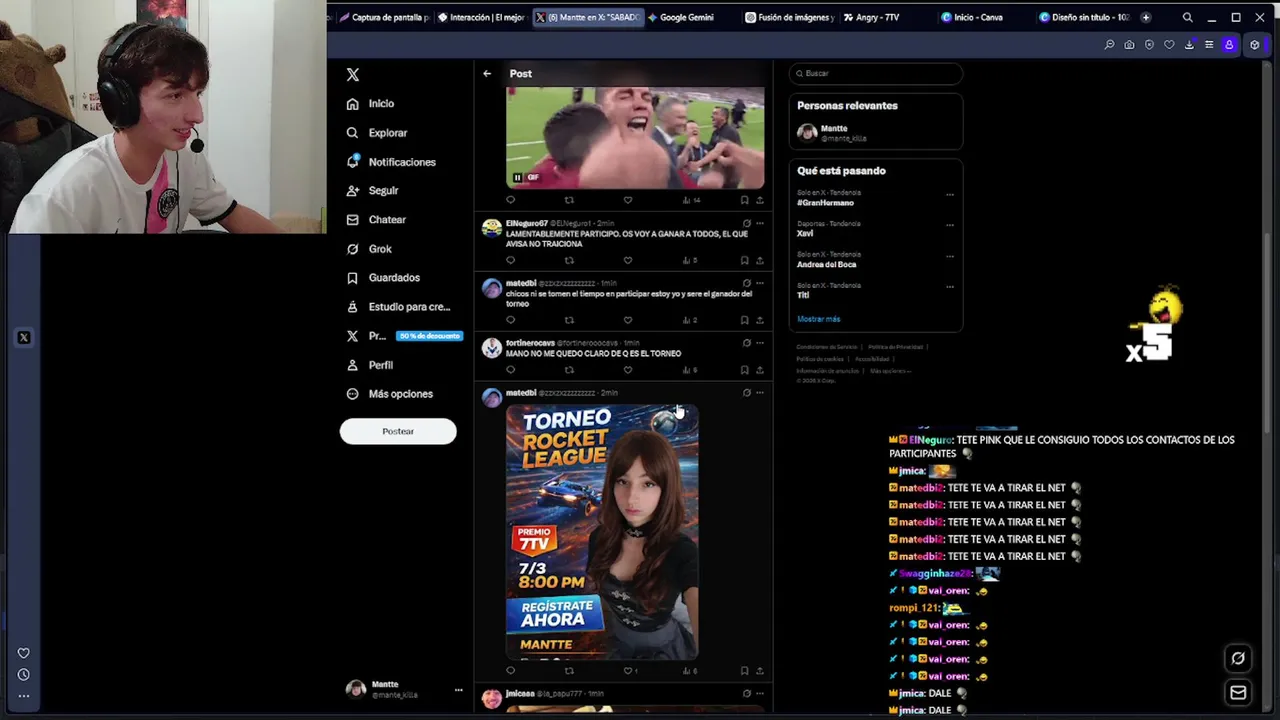Viewport: 1280px width, 720px height.
Task: Bookmark the GIF post
Action: pyautogui.click(x=744, y=200)
